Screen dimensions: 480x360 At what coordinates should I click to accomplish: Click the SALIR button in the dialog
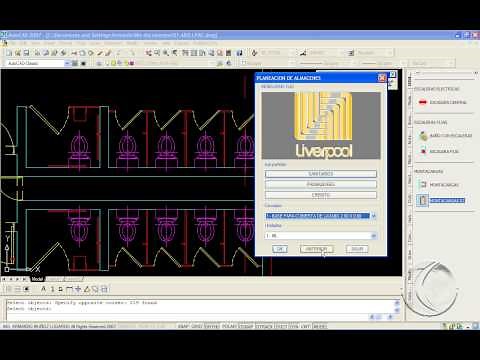357,249
